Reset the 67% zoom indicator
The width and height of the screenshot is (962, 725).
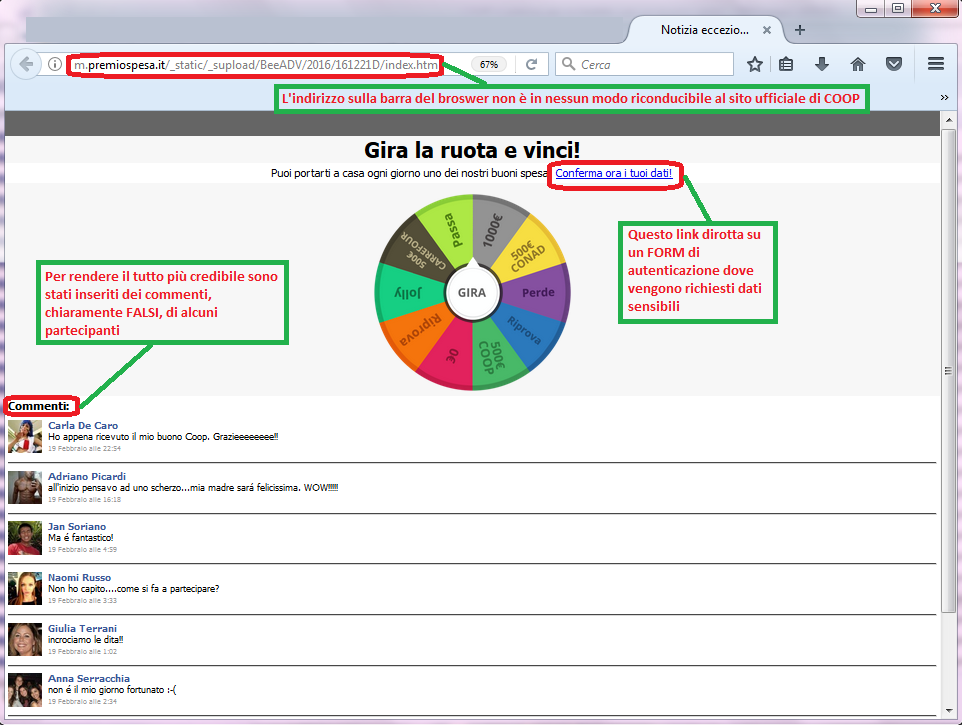pos(489,64)
